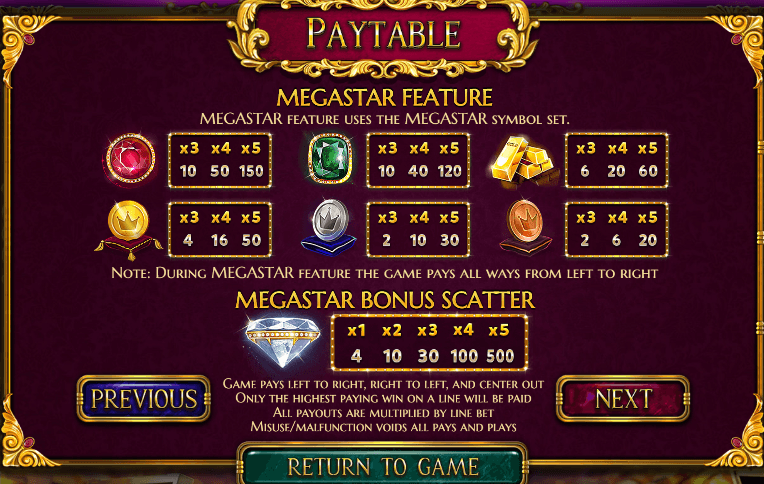Go to the PREVIOUS paytable page
The image size is (764, 484).
click(x=144, y=399)
